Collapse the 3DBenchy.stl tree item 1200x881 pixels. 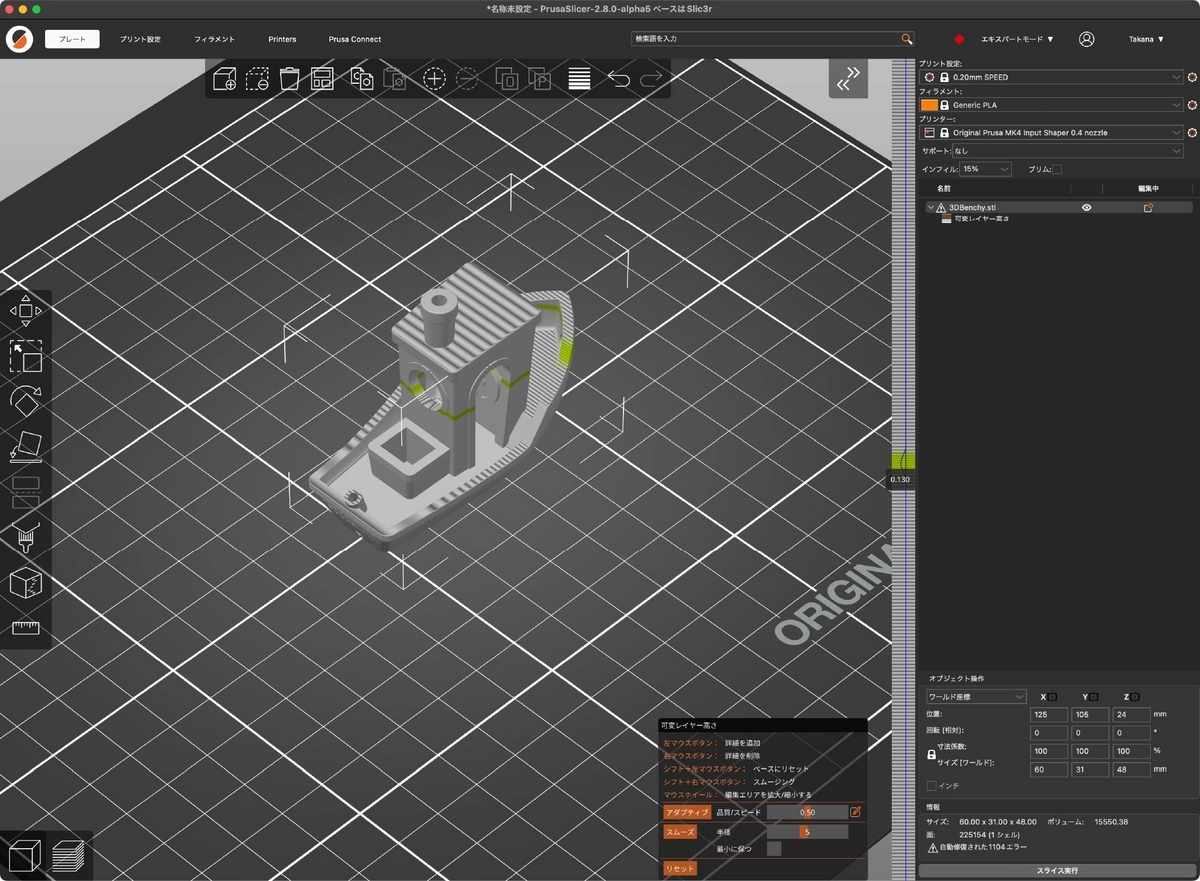click(930, 208)
